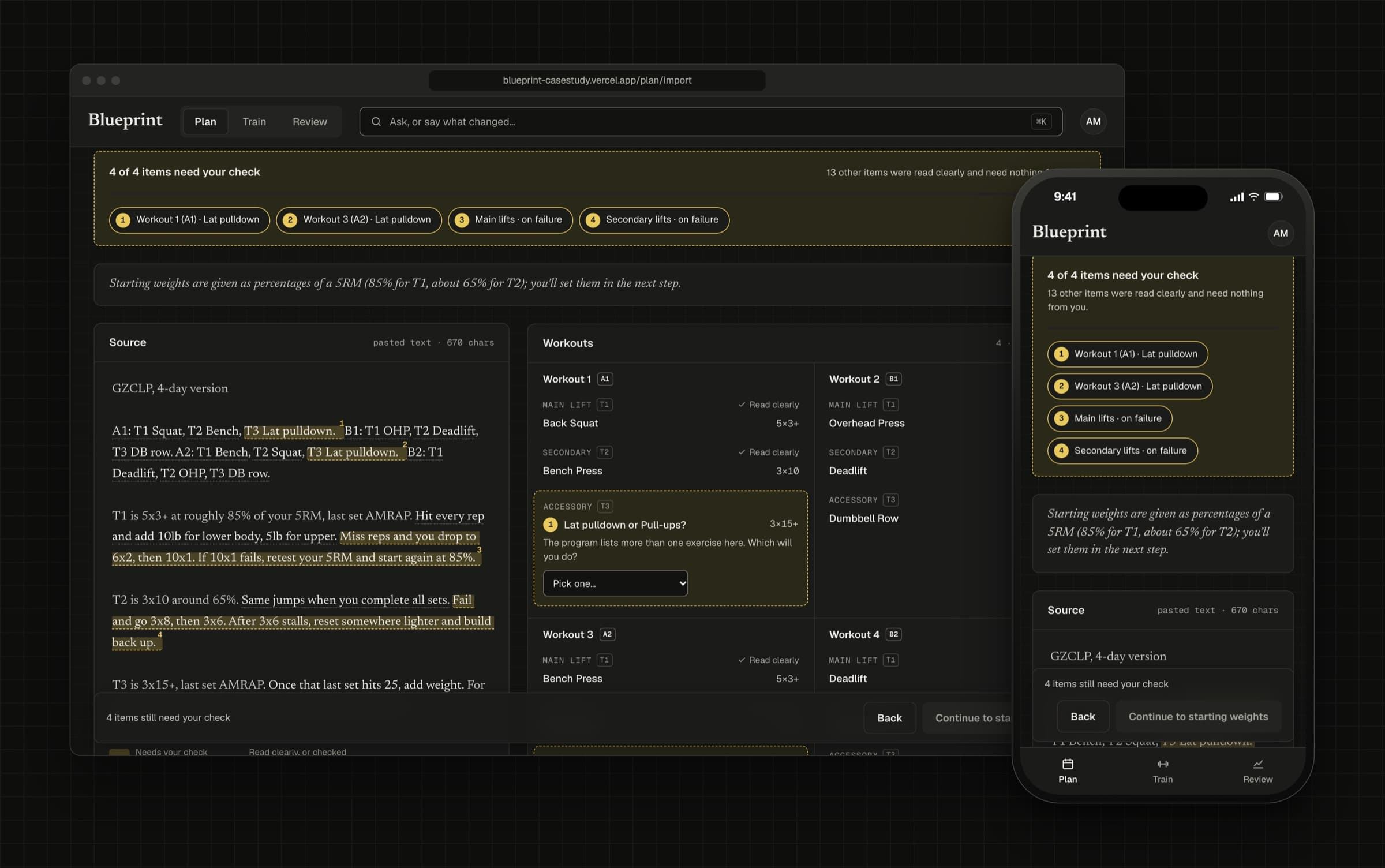Tap phone chip Main lifts on failure

[1110, 418]
